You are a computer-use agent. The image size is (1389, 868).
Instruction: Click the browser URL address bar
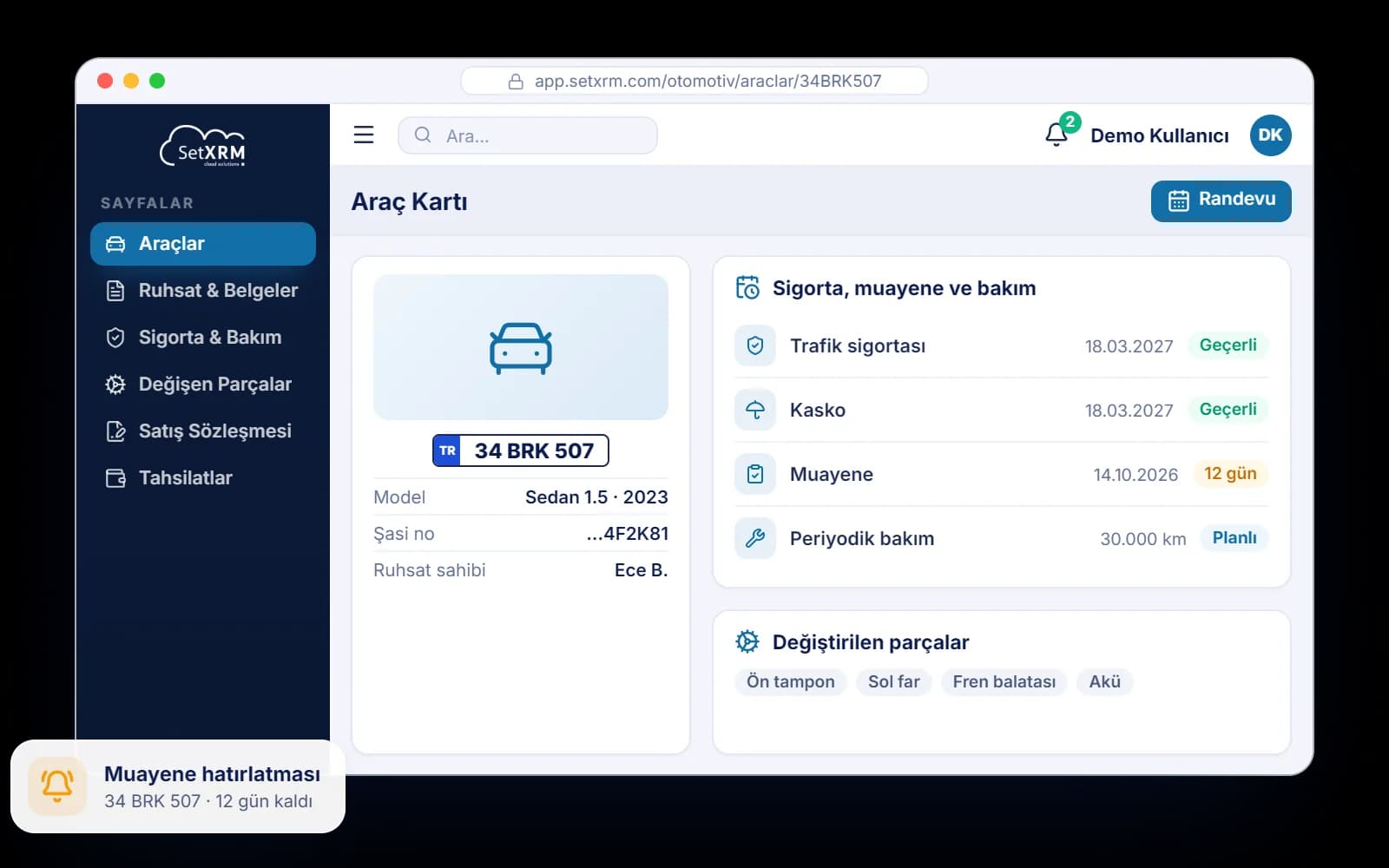(x=694, y=81)
